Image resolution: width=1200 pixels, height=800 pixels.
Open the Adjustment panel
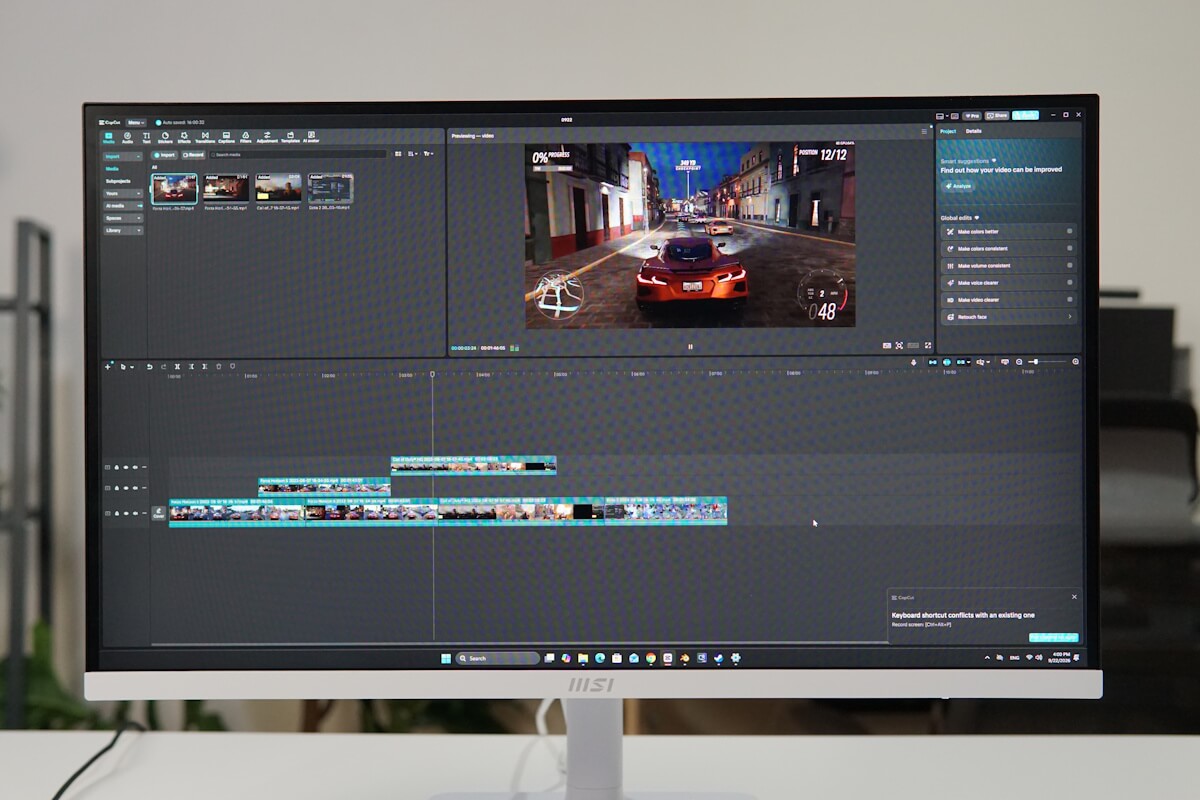click(x=267, y=137)
